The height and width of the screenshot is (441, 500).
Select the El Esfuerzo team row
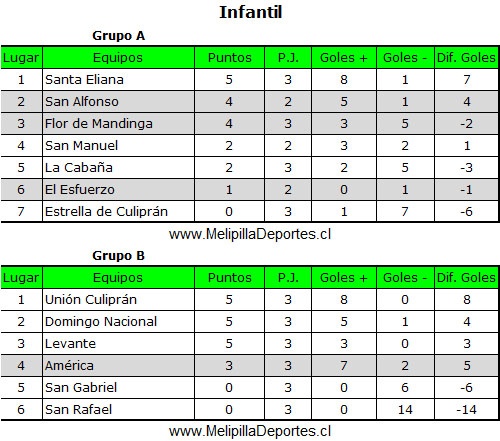coord(250,190)
